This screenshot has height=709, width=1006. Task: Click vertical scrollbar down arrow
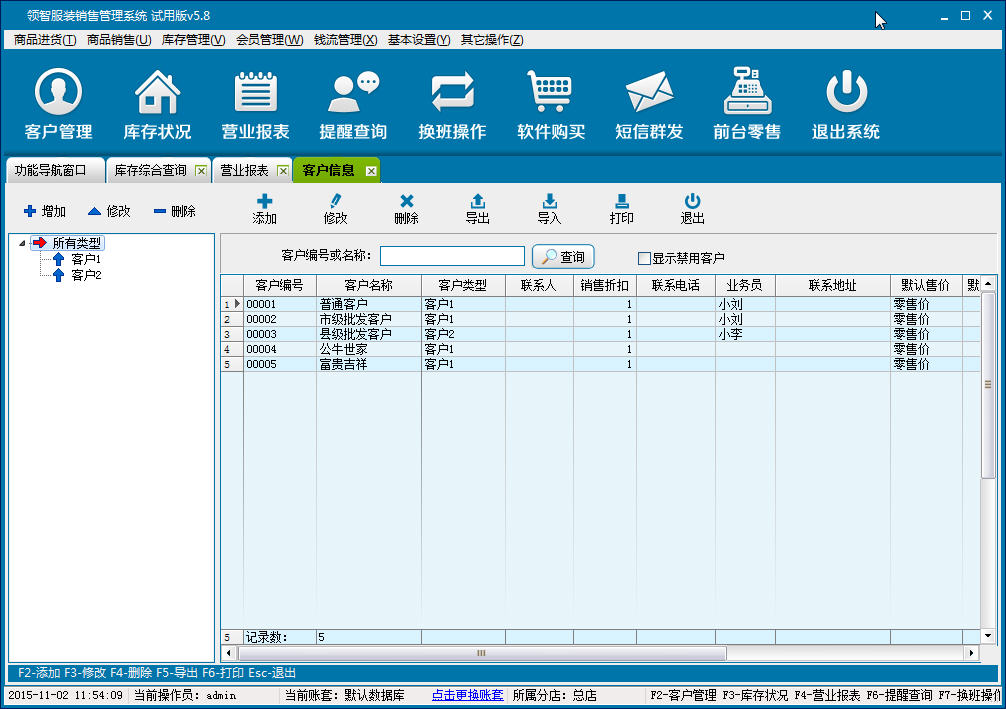pos(988,636)
